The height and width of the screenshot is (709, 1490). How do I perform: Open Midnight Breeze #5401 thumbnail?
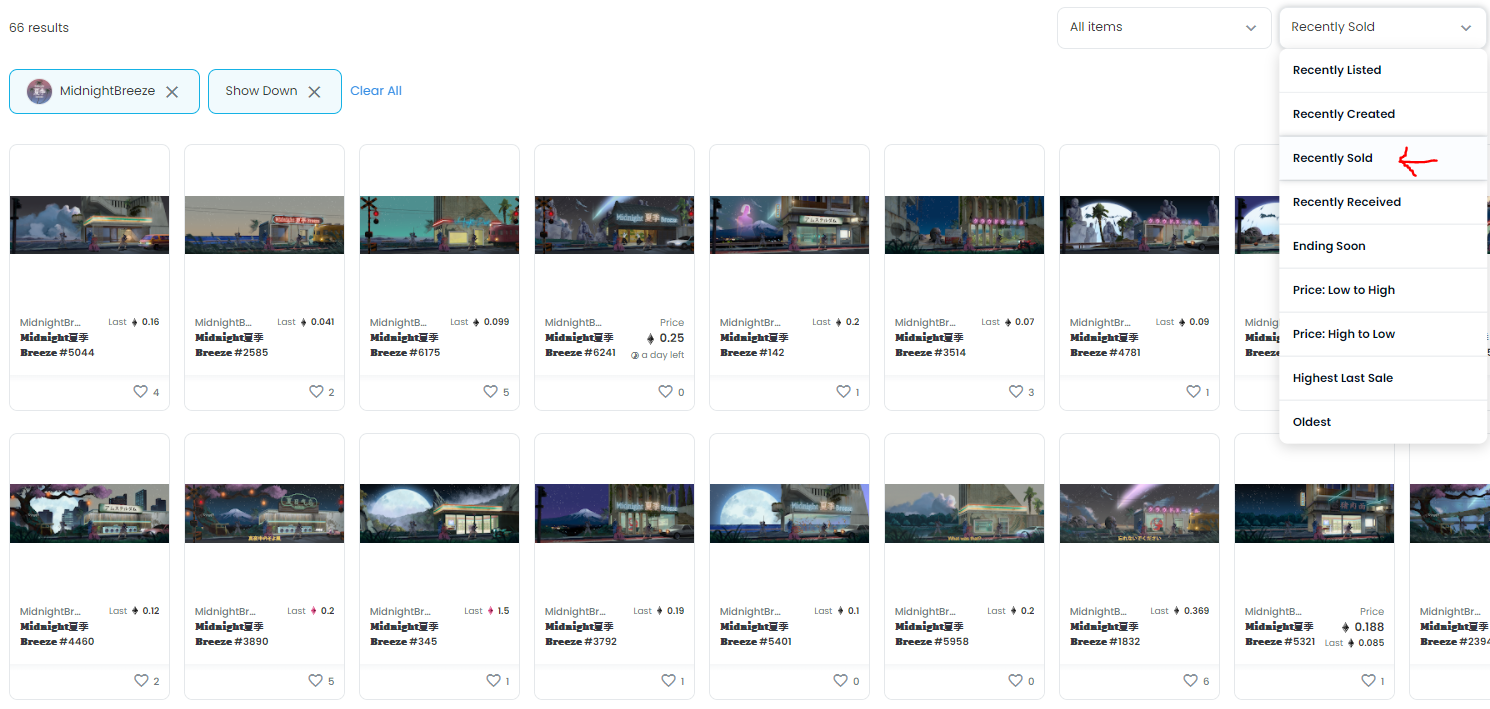pos(789,514)
